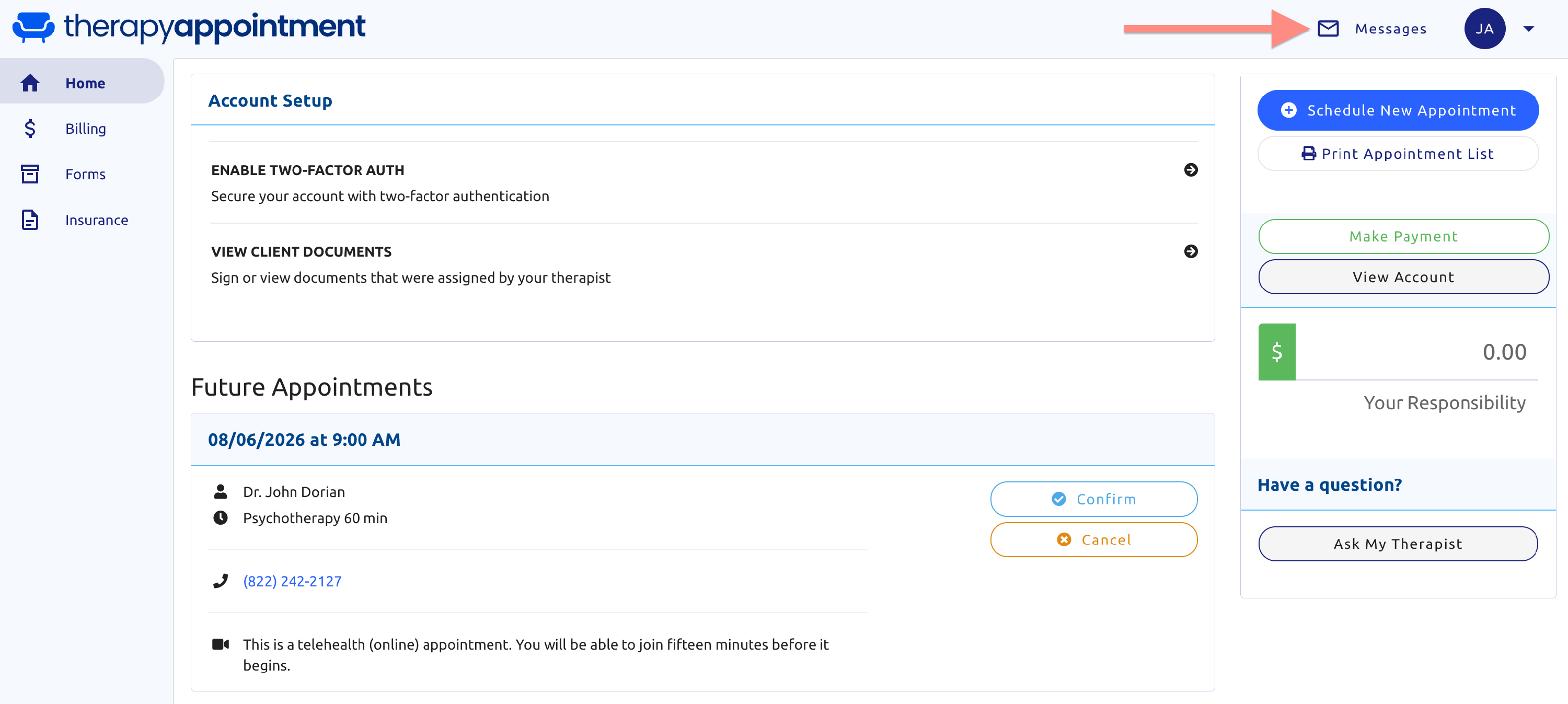Screen dimensions: 1568x704
Task: Confirm the 08/06/2026 appointment
Action: pos(1093,499)
